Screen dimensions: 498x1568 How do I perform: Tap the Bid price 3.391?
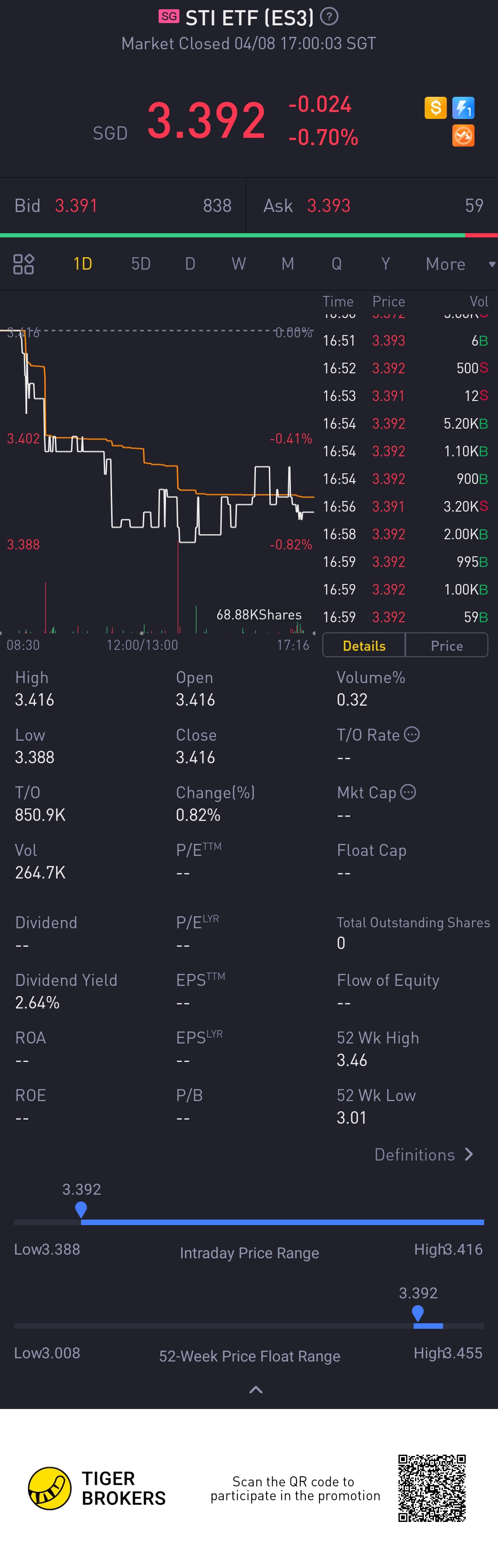(76, 206)
